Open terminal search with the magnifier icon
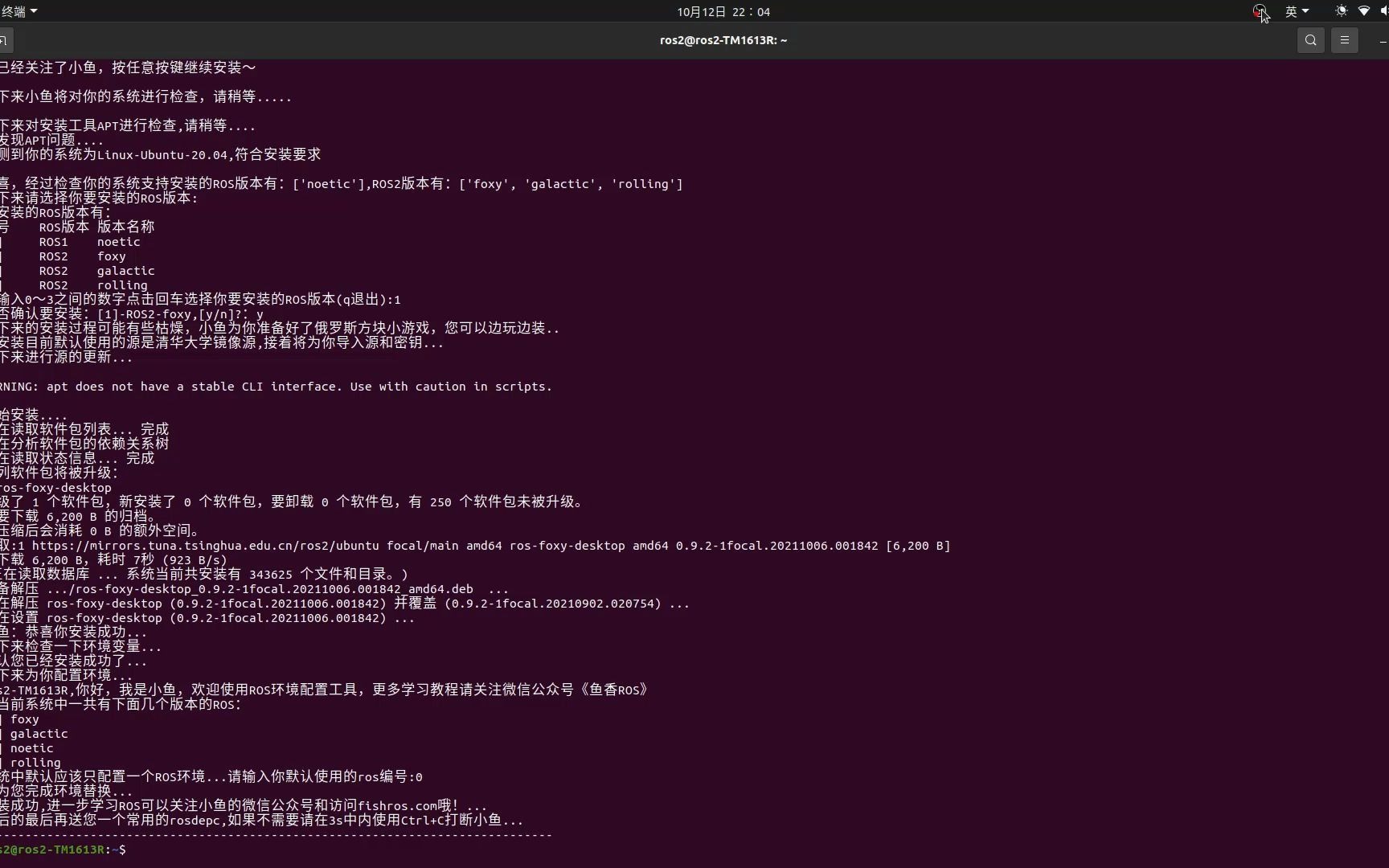This screenshot has width=1389, height=868. point(1310,39)
